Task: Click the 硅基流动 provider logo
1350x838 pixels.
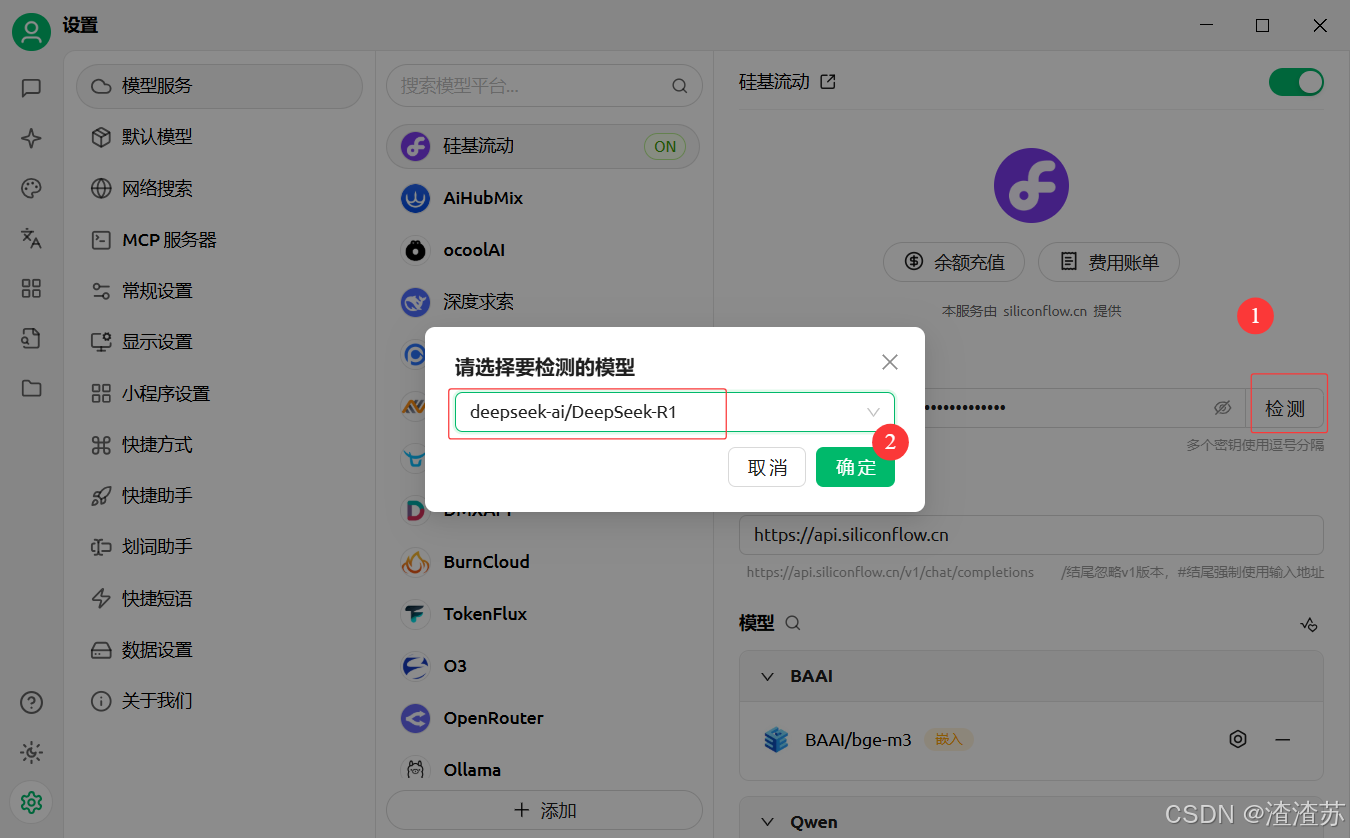Action: (1031, 185)
